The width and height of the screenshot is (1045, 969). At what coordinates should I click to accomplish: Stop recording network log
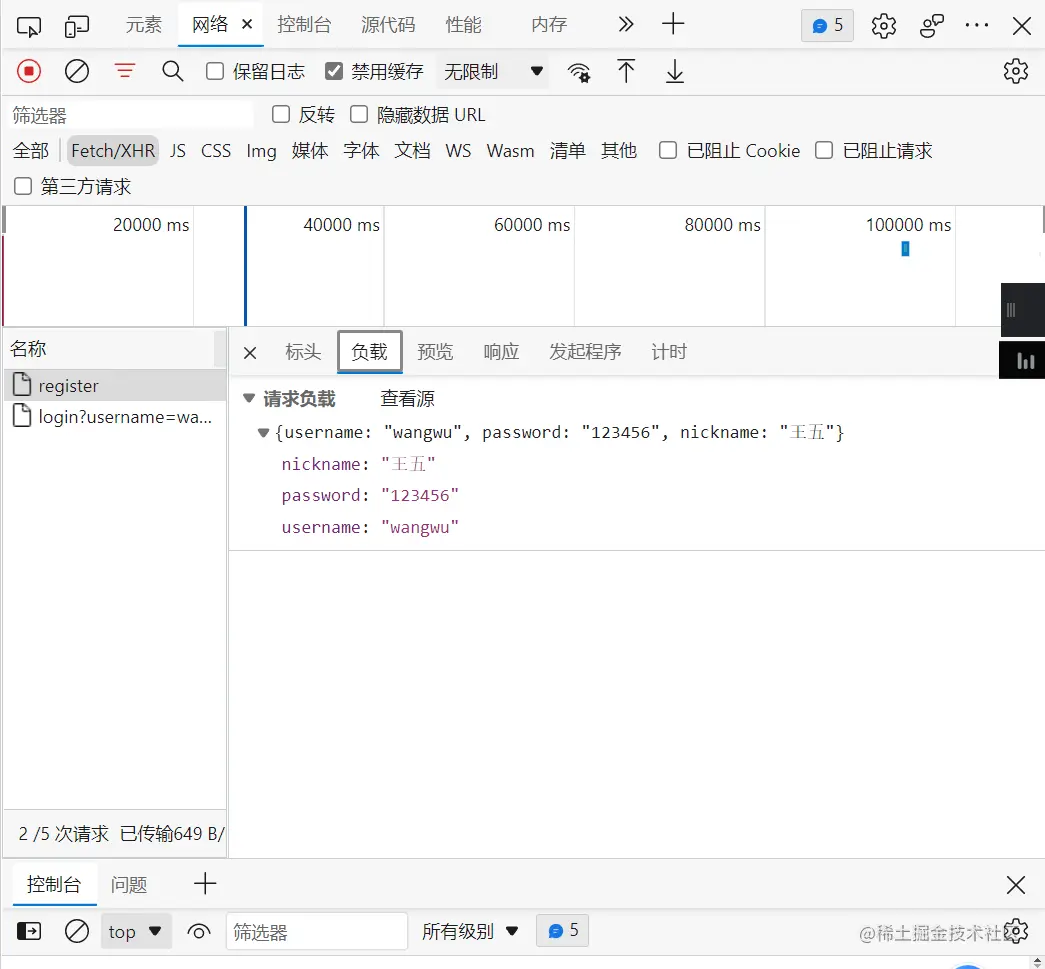coord(29,71)
